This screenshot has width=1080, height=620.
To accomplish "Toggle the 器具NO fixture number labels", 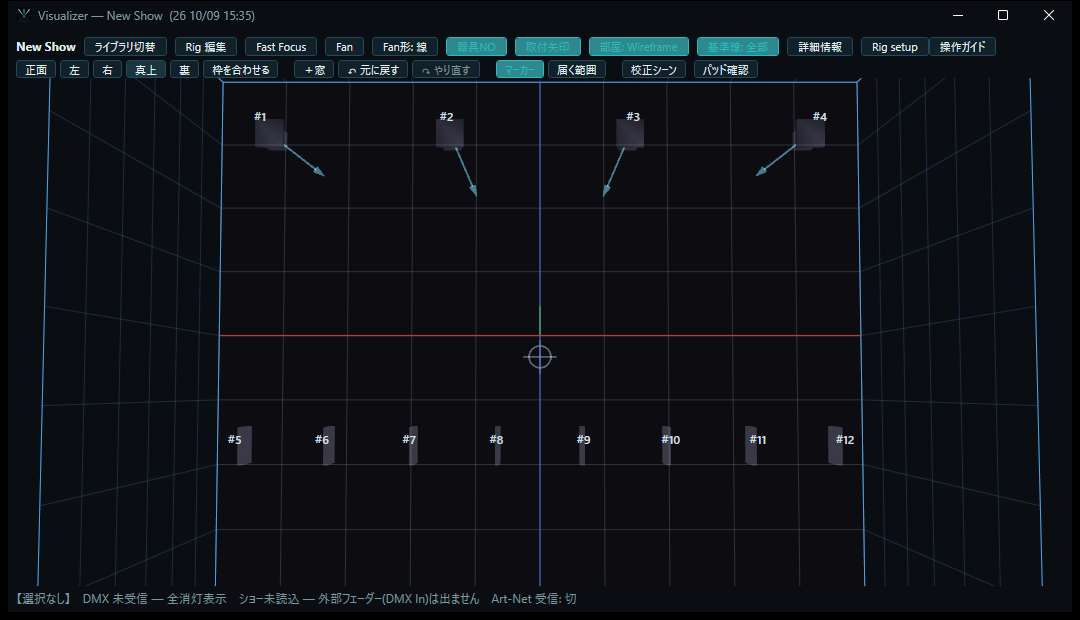I will point(477,47).
